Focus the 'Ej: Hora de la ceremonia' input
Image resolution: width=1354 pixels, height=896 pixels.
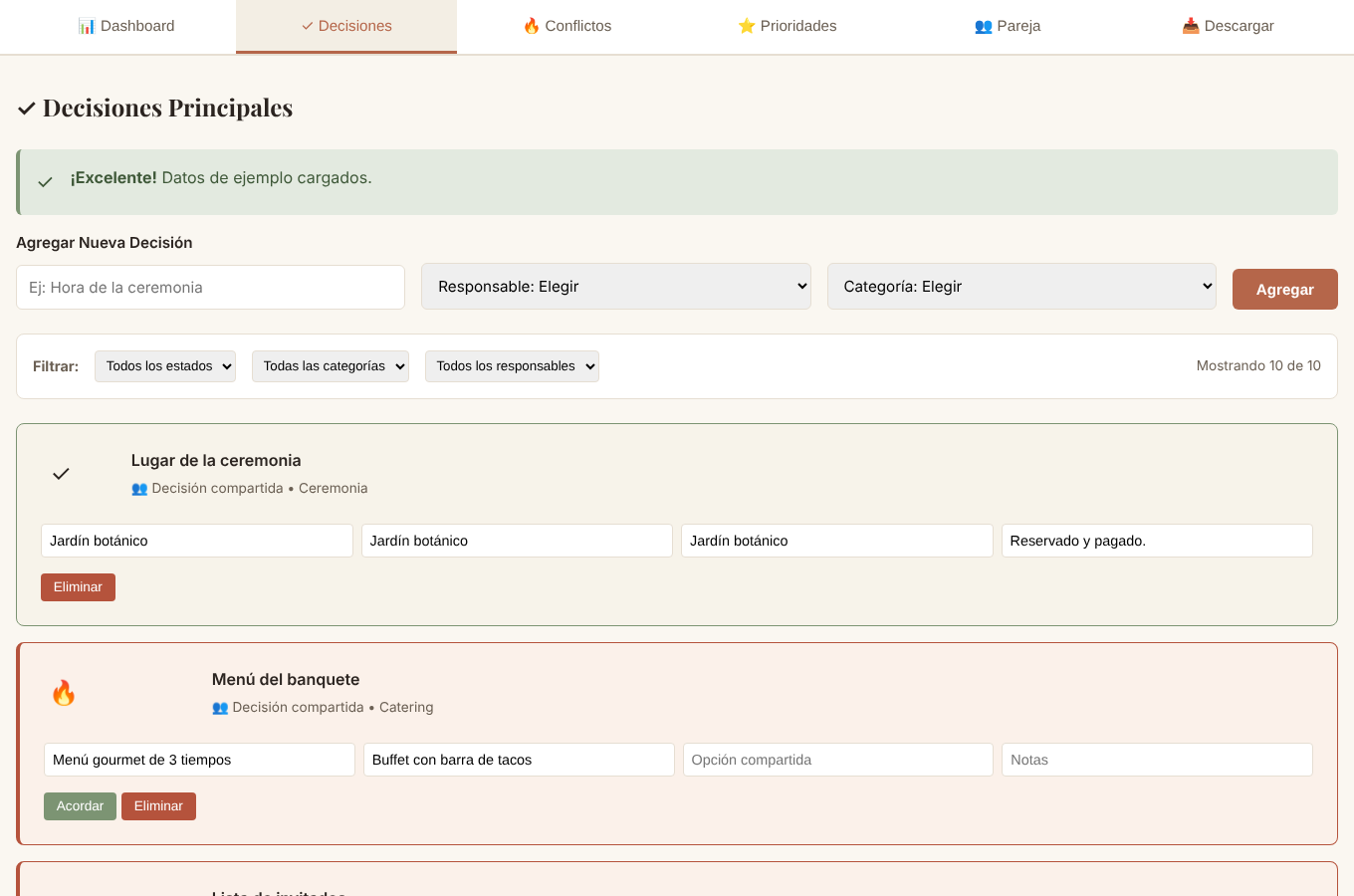click(210, 287)
